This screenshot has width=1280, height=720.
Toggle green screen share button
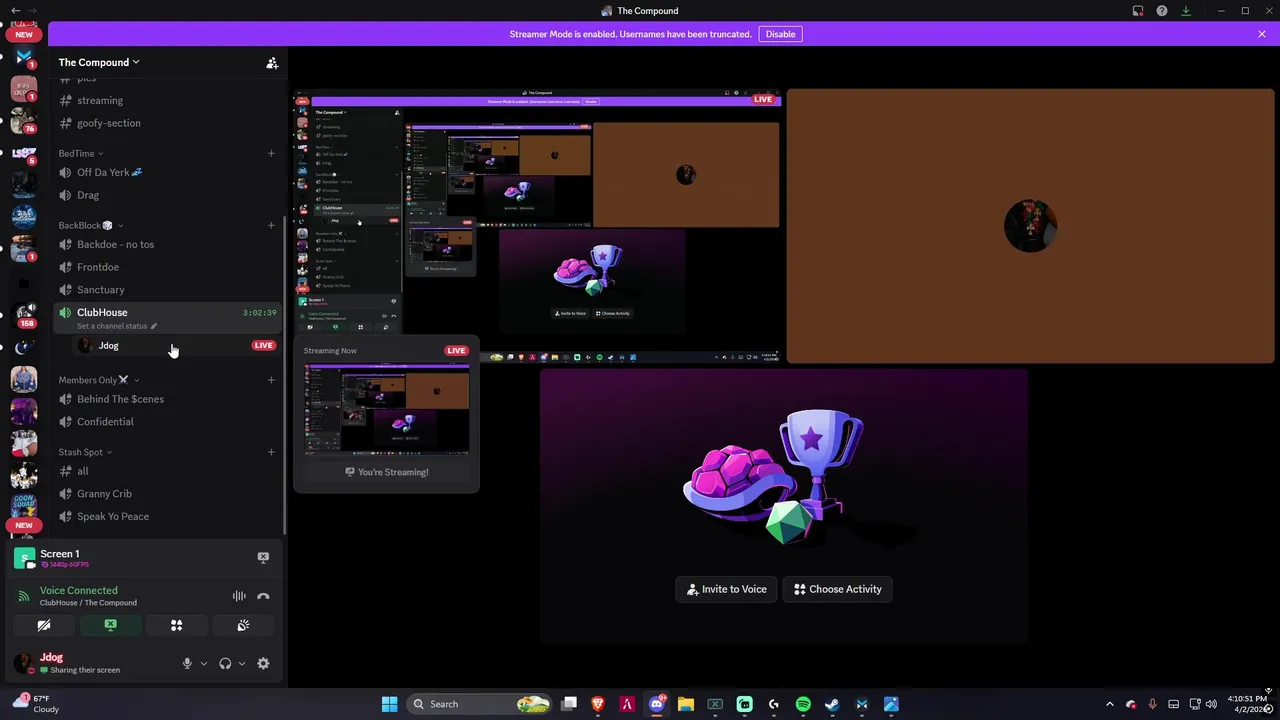pyautogui.click(x=110, y=625)
